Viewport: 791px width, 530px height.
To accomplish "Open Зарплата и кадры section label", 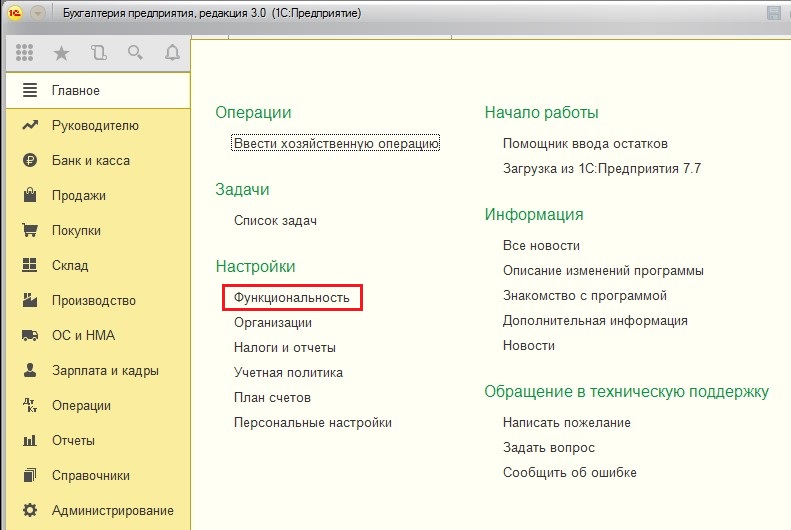I will coord(105,371).
